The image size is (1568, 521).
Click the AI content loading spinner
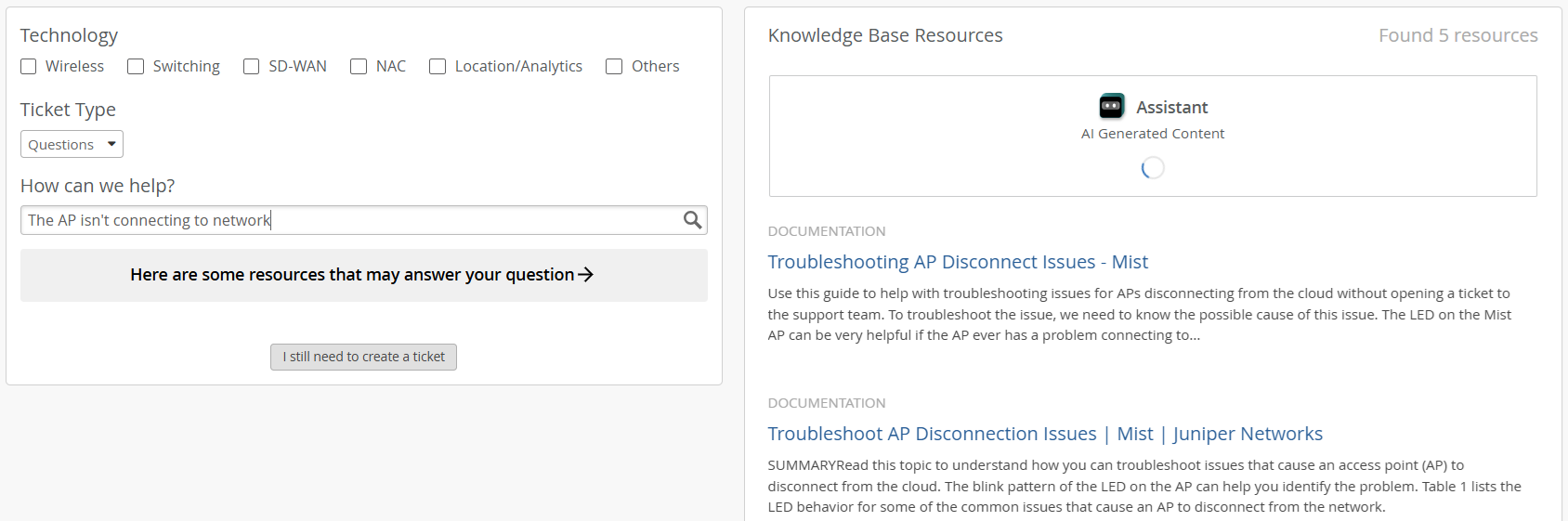(x=1153, y=168)
